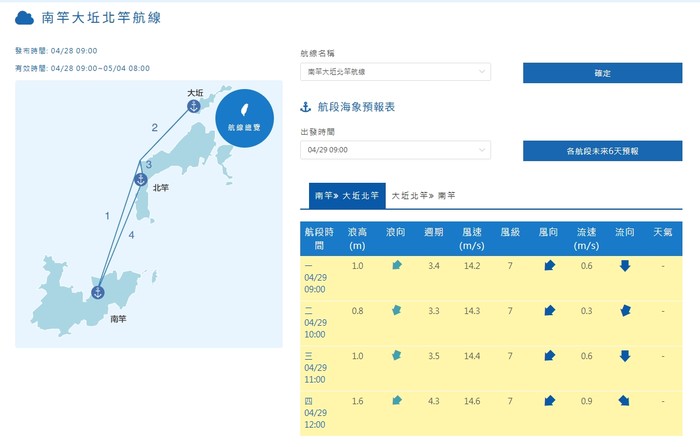Click current direction arrow in the 12:00 row
700x447 pixels.
625,401
